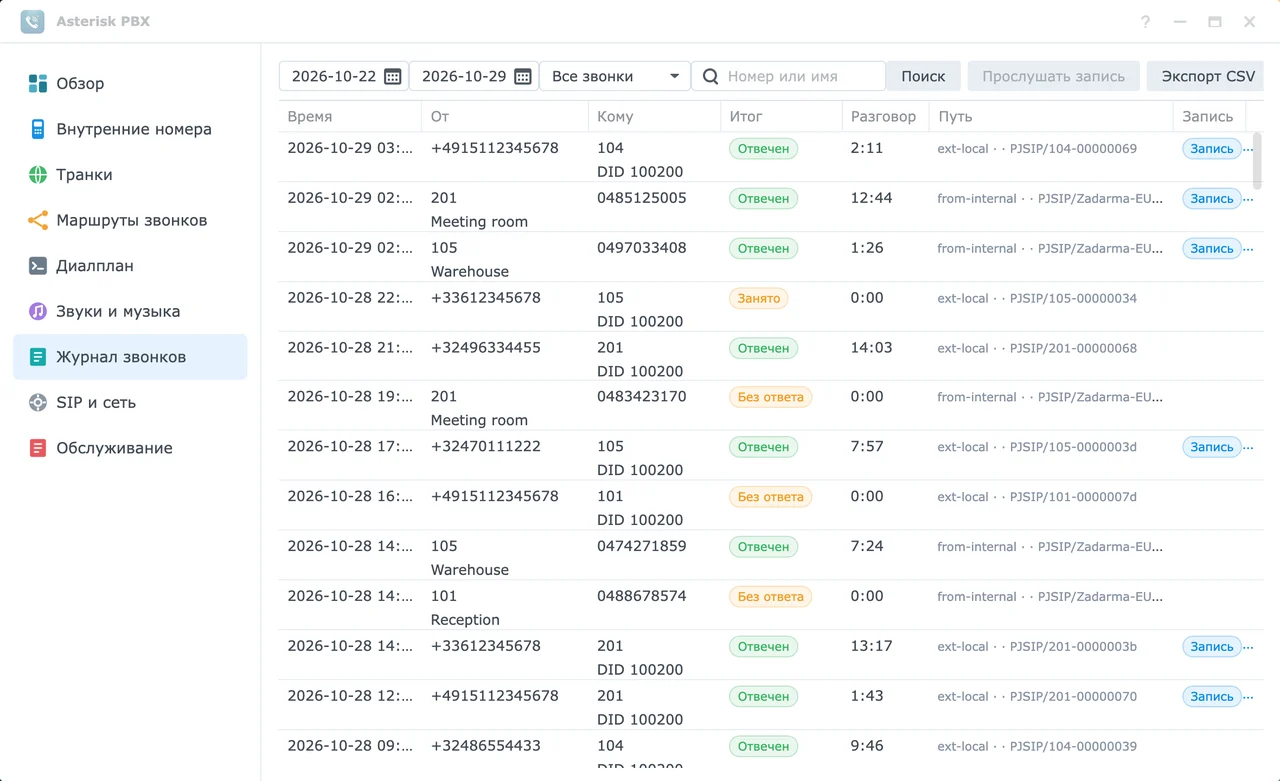Click path PJSIP/105-00000034
This screenshot has height=781, width=1280.
1073,298
